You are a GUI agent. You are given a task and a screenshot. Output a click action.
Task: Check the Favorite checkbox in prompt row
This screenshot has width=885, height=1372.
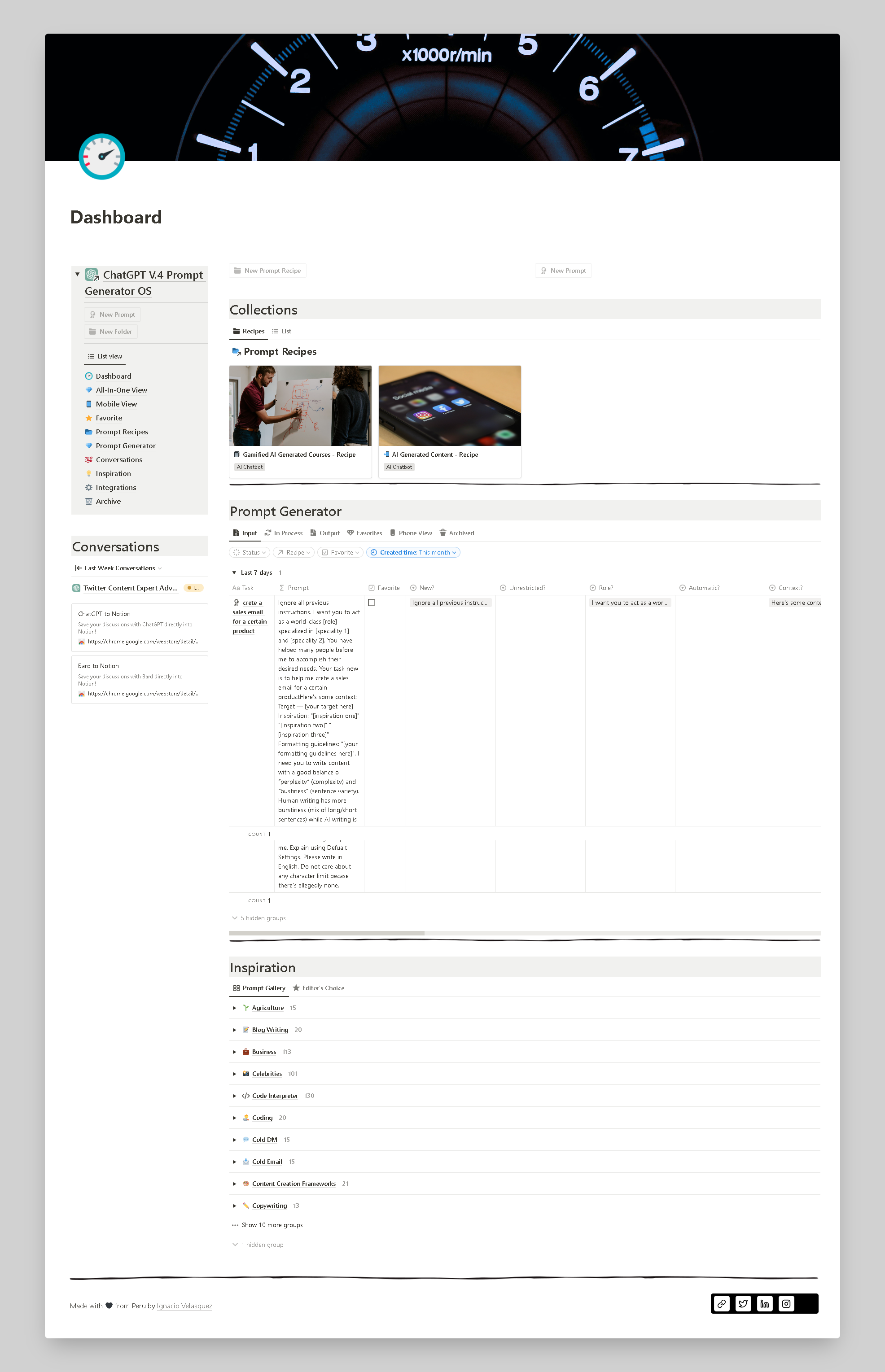point(372,603)
